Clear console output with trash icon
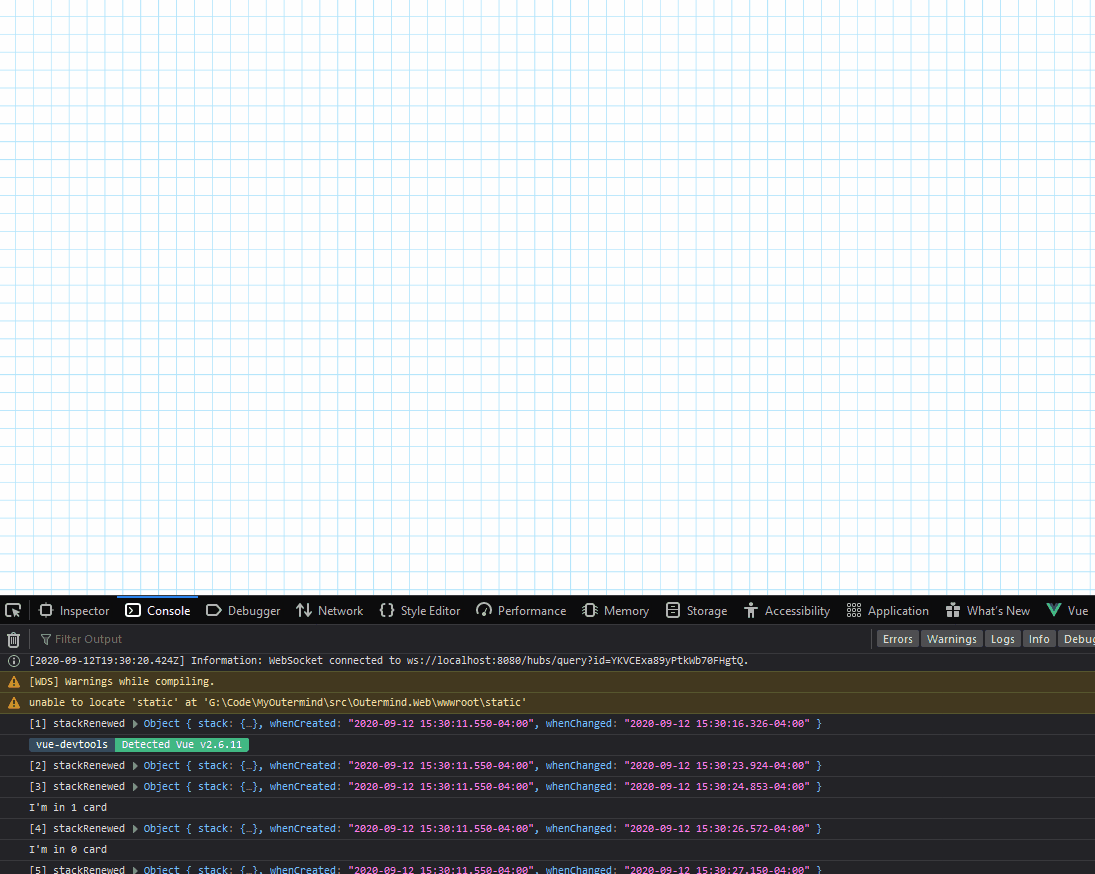This screenshot has width=1095, height=874. tap(13, 639)
